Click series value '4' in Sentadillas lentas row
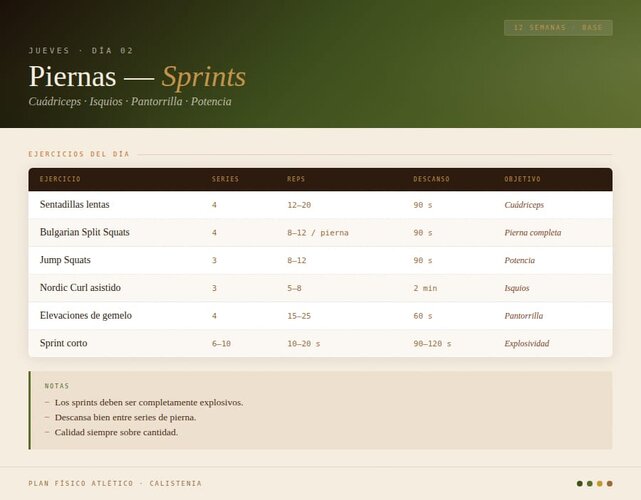The width and height of the screenshot is (641, 500). 214,205
